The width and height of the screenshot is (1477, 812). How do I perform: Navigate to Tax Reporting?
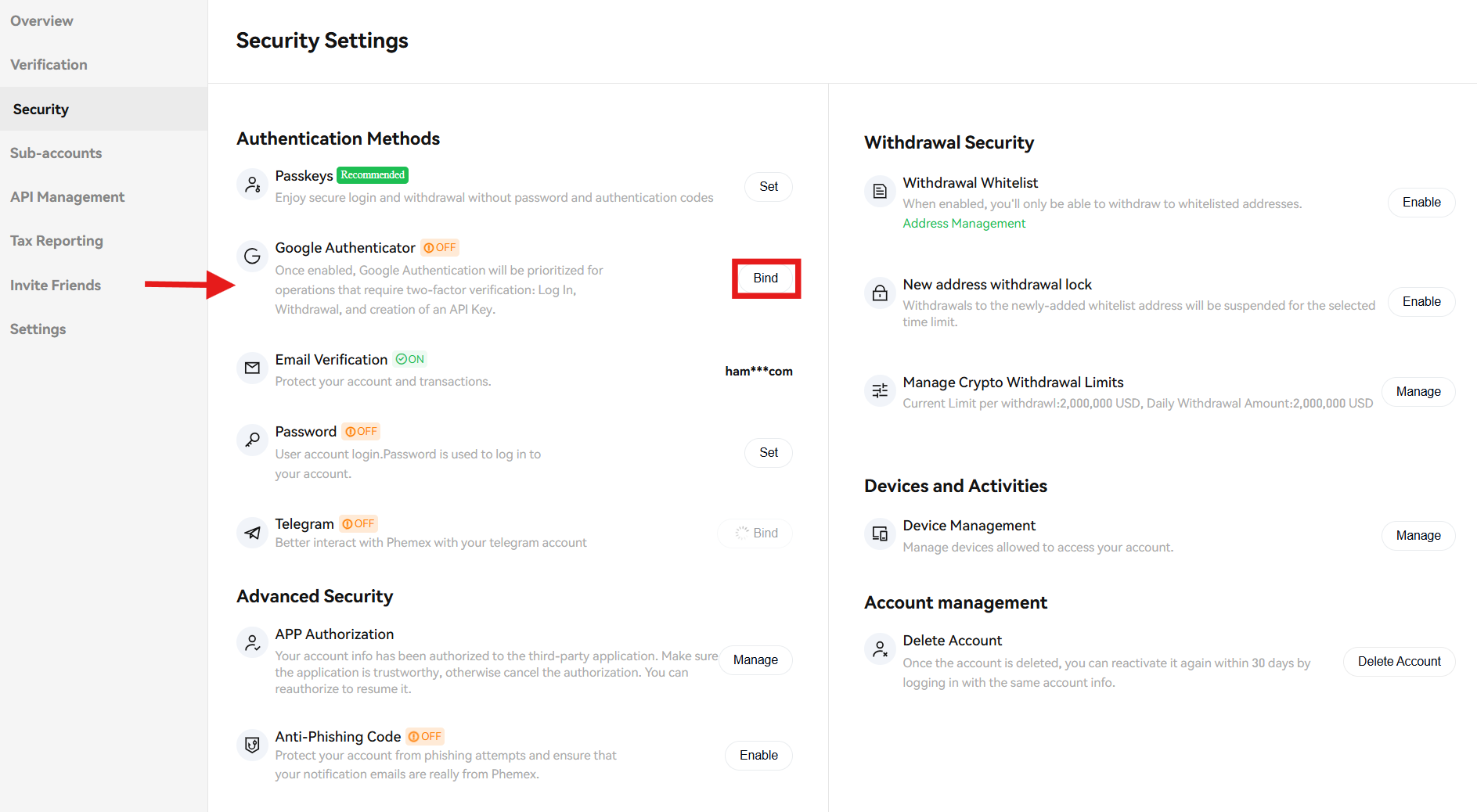[x=56, y=240]
